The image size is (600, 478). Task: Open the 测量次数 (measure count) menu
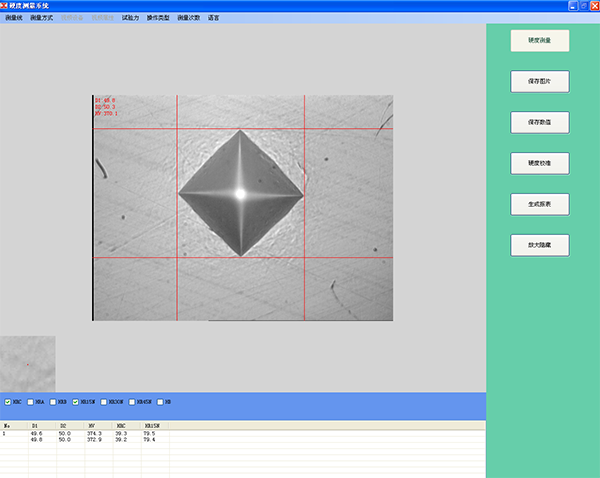(x=188, y=18)
